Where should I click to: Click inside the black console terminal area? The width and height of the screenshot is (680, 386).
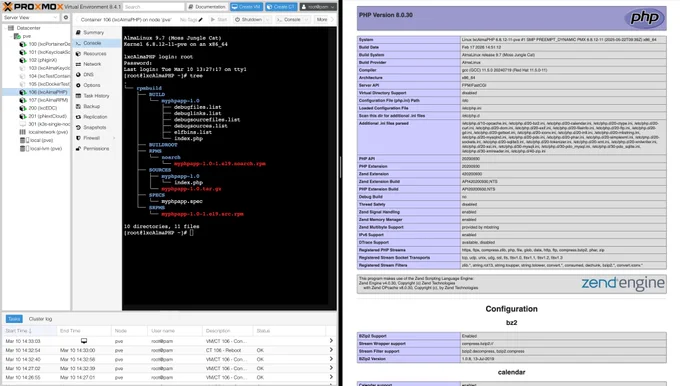coord(229,168)
